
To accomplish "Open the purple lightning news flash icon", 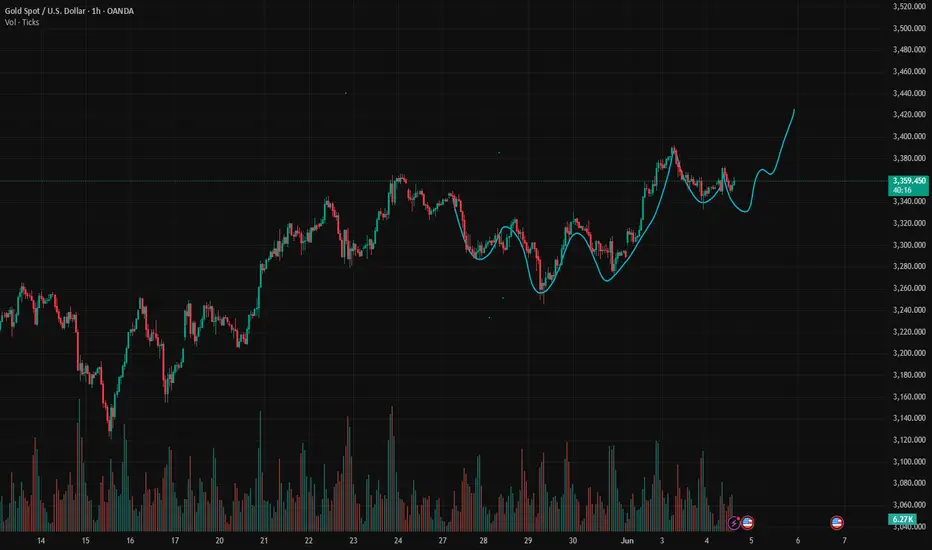I will coord(734,523).
